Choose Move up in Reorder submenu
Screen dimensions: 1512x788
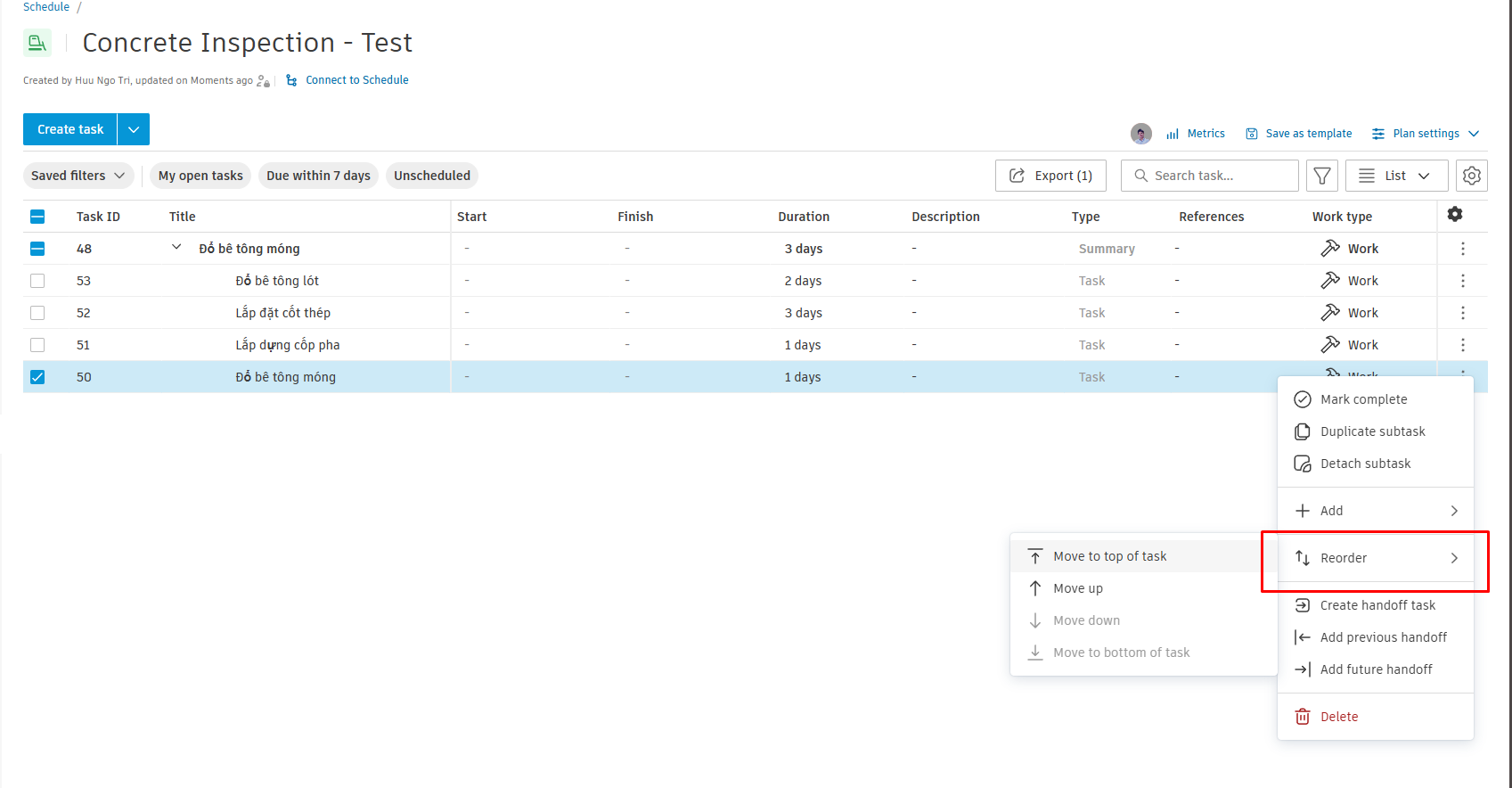1144,588
